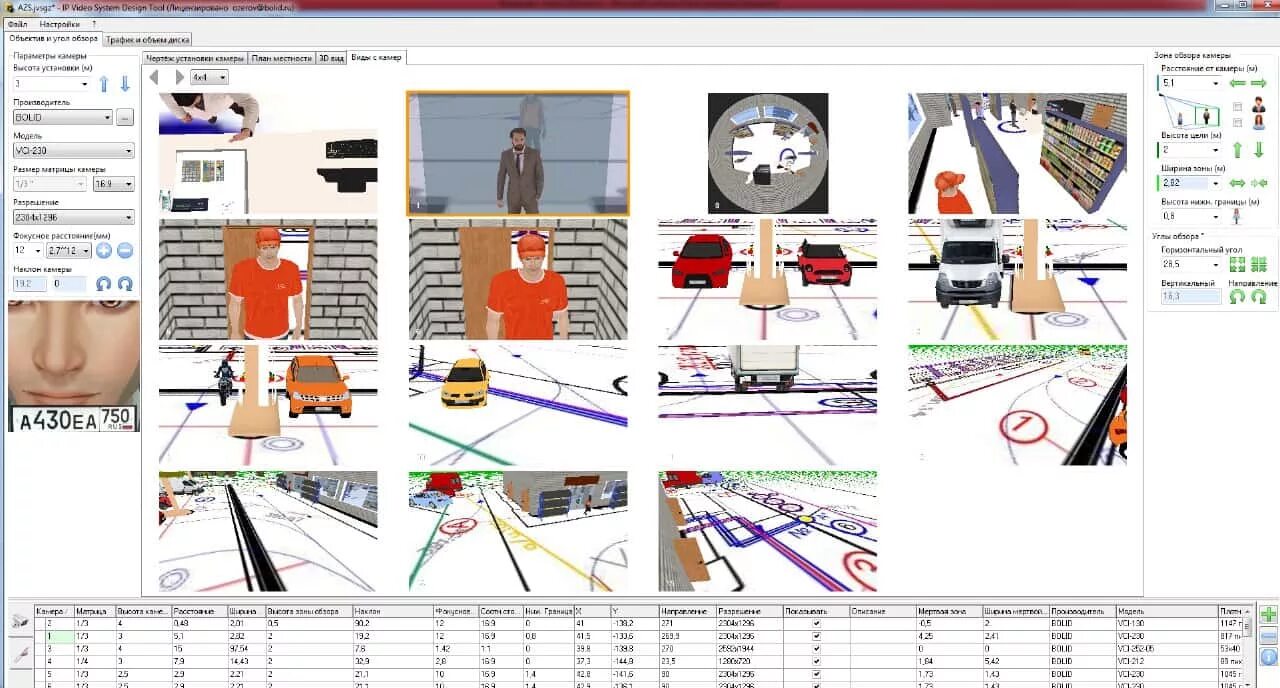Select the male person model icon
The width and height of the screenshot is (1280, 688).
coord(1259,105)
